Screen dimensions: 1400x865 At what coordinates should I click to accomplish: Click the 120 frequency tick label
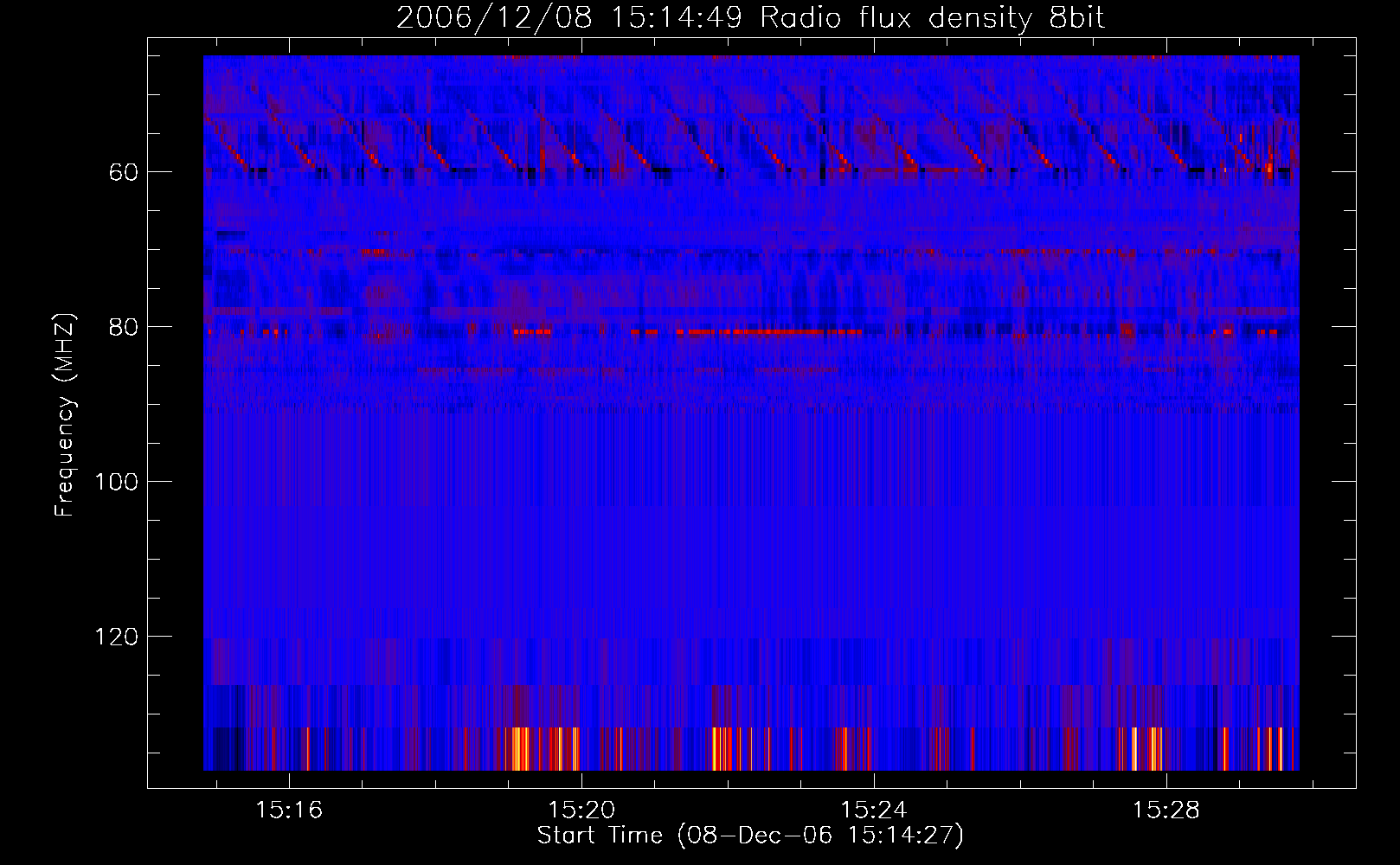tap(116, 637)
